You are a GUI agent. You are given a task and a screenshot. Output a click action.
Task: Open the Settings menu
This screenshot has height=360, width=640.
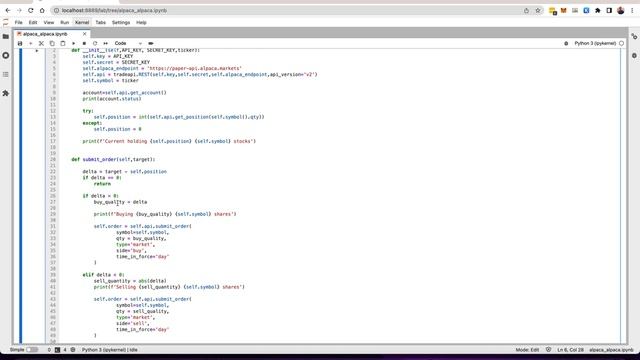(121, 22)
